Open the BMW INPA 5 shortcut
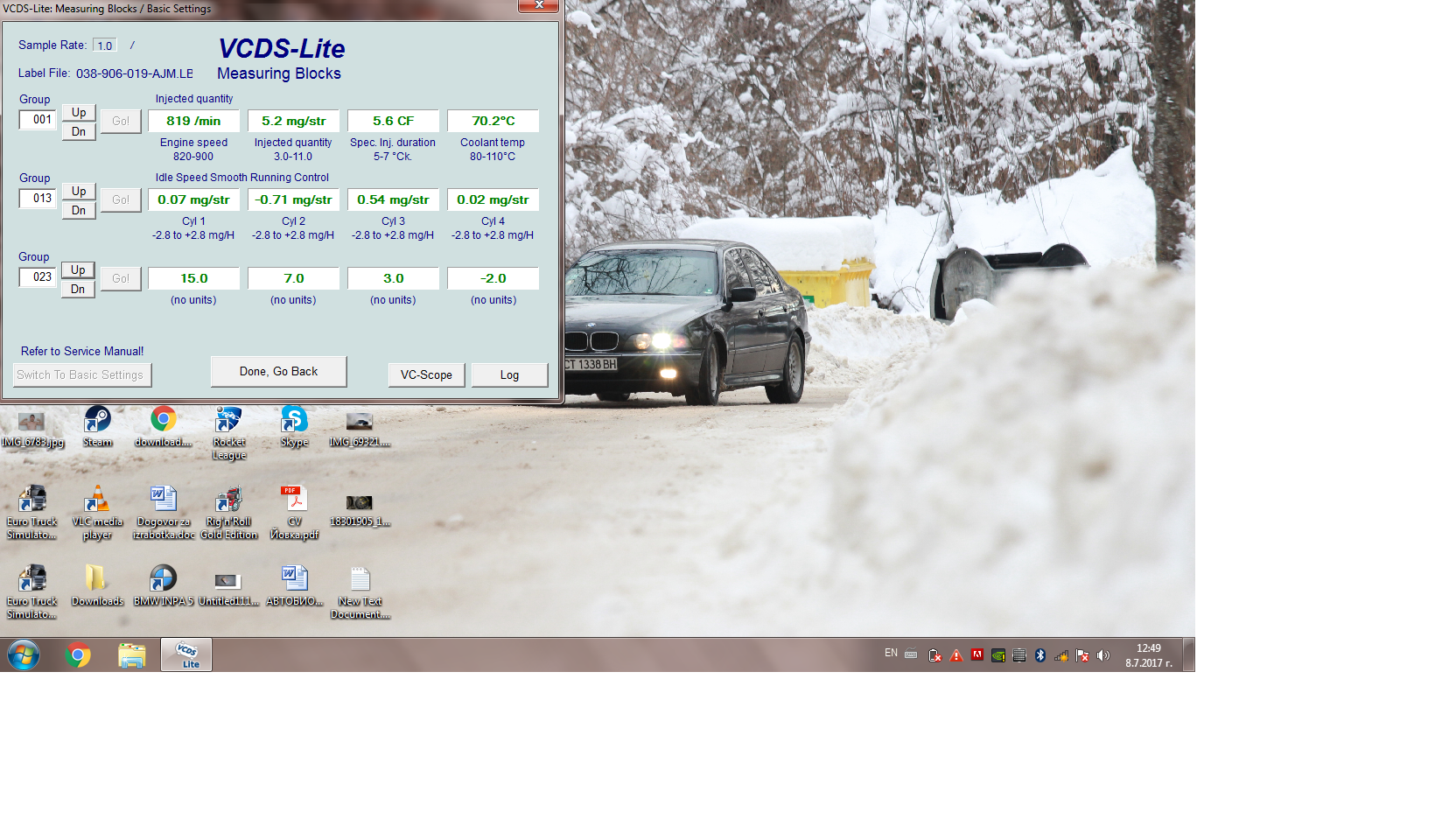1456x819 pixels. [163, 581]
